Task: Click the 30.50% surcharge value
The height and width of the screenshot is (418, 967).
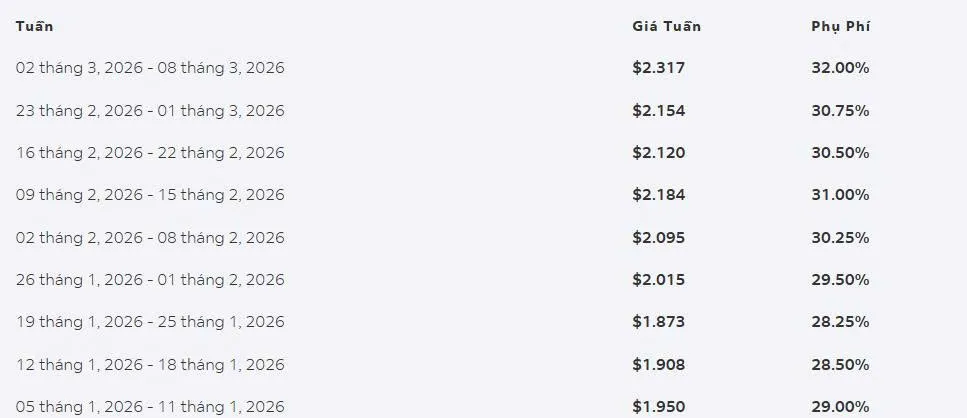Action: [x=840, y=153]
